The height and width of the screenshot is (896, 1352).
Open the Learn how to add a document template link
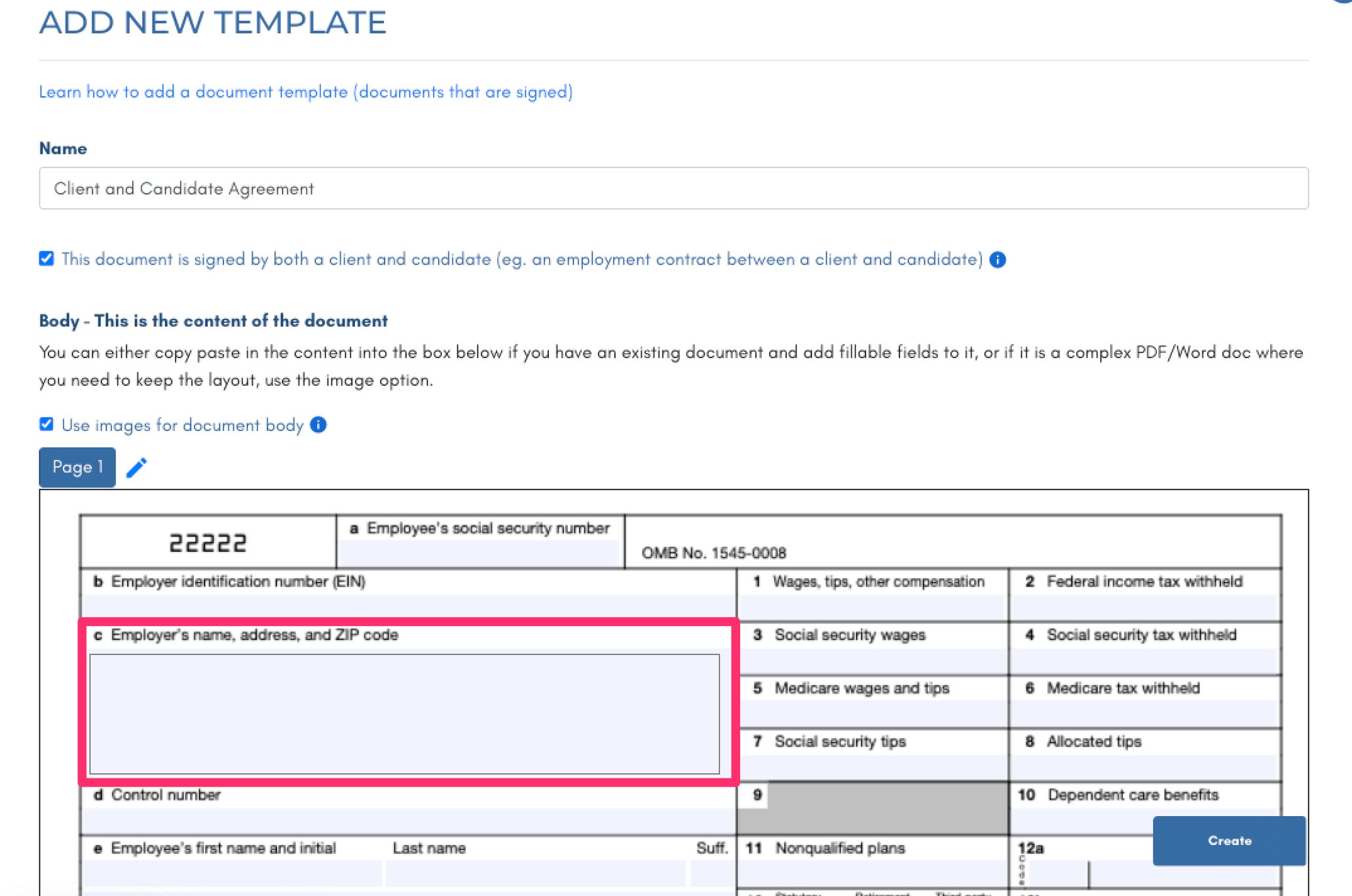coord(305,92)
